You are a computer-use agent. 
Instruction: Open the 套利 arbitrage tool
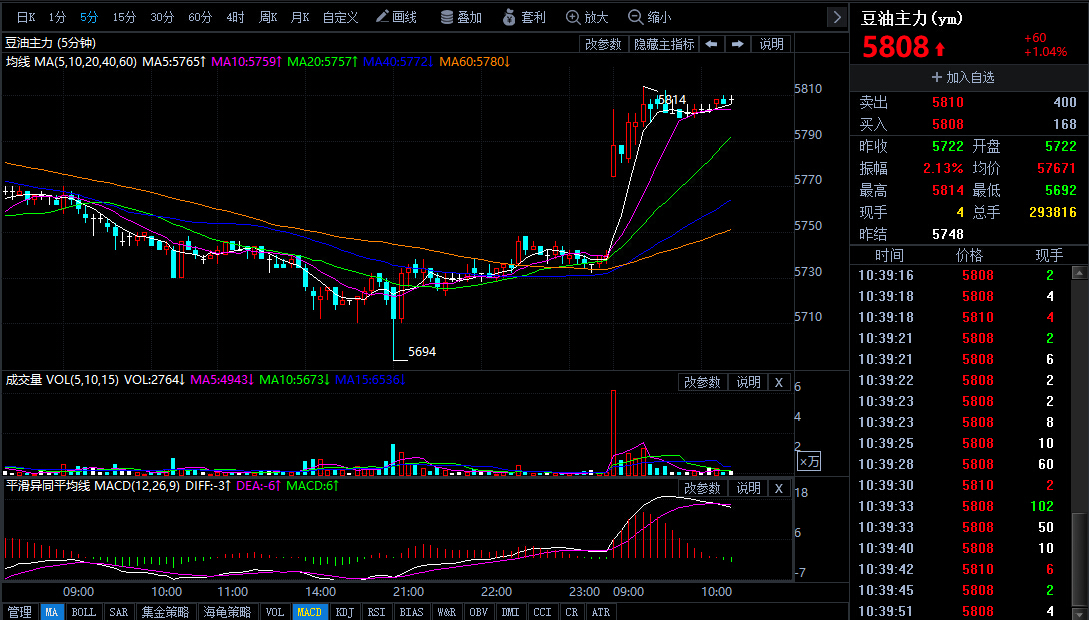tap(524, 17)
